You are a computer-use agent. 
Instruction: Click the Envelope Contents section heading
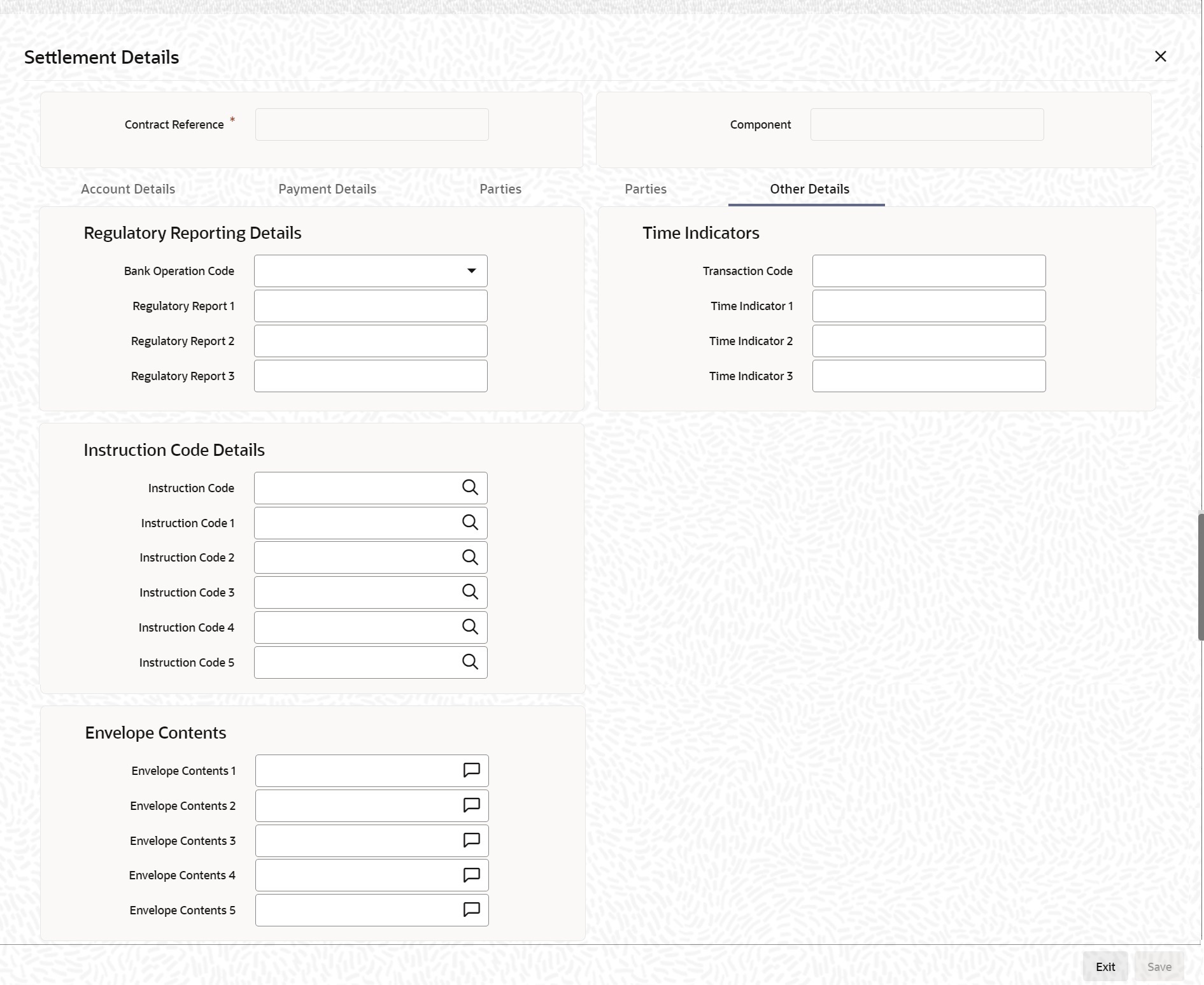point(155,733)
